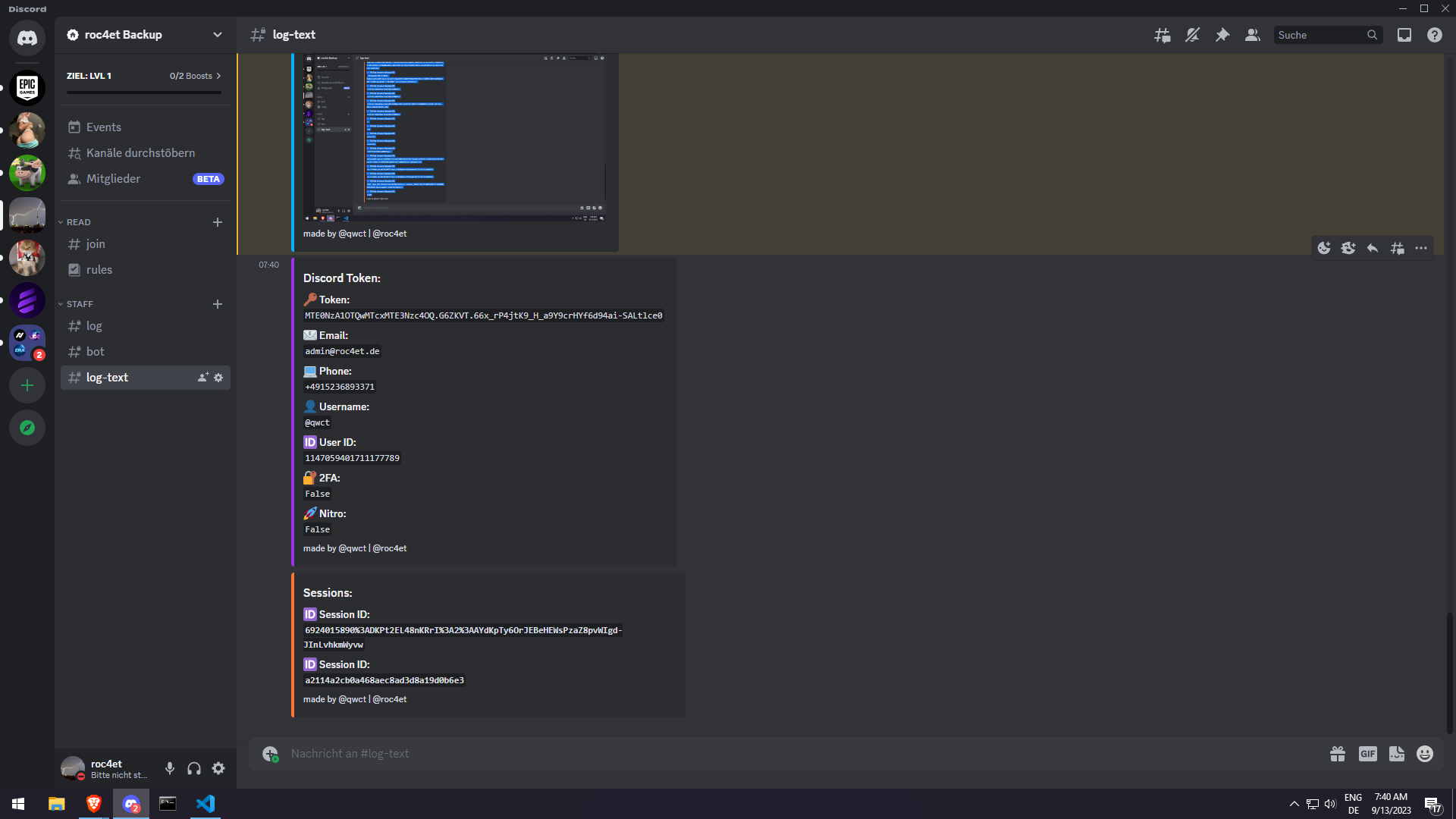Click Explore Discoverable Servers compass icon
1456x819 pixels.
click(27, 428)
